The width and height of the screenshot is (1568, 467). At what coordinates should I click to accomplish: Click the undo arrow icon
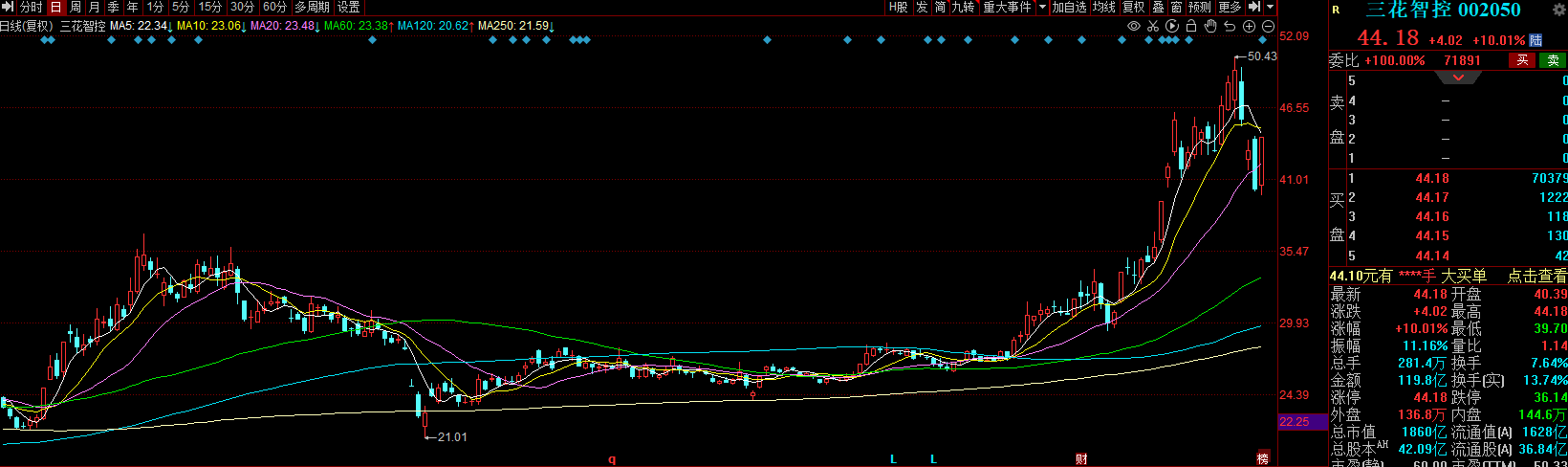[x=1230, y=27]
